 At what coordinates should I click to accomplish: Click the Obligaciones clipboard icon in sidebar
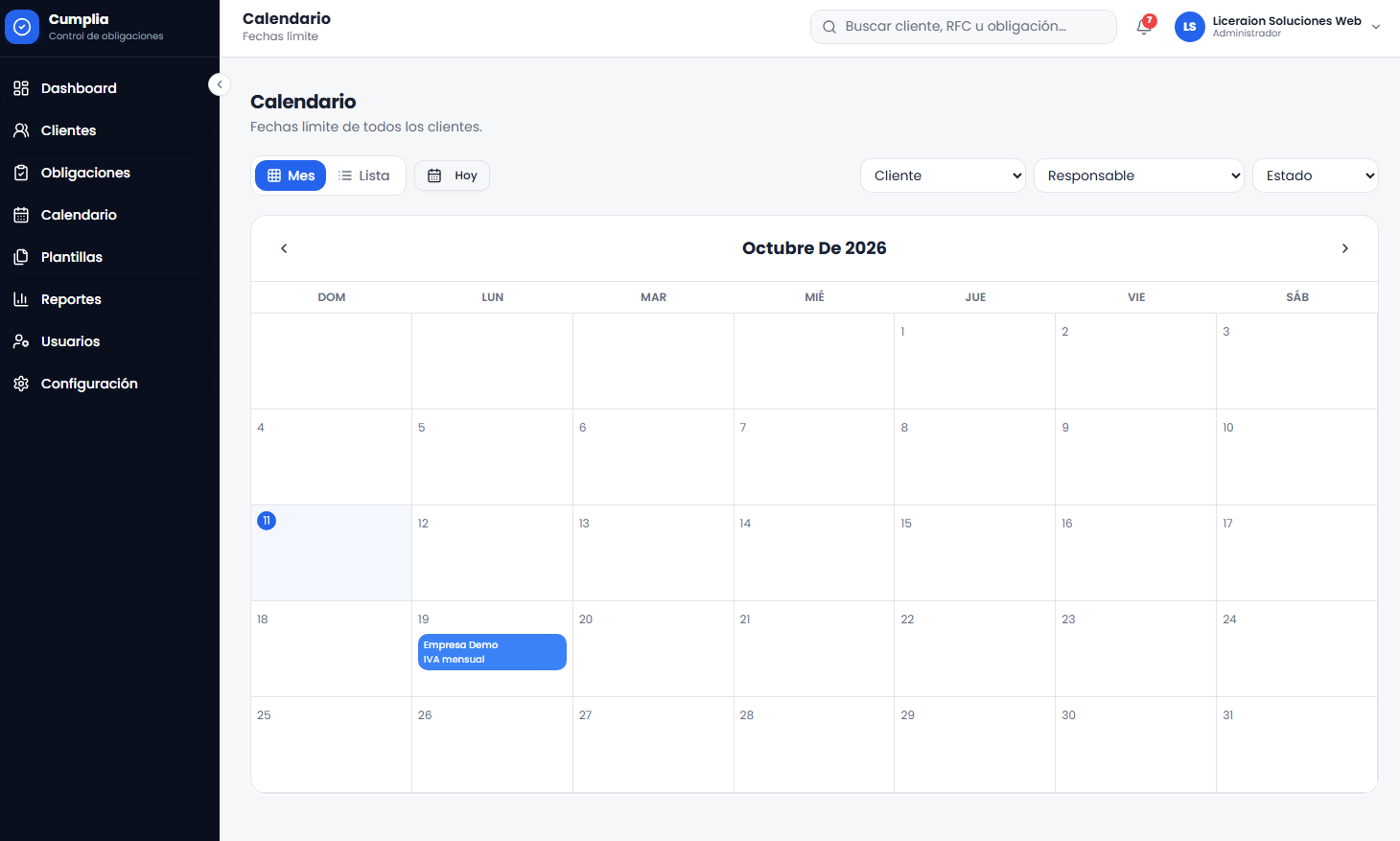[21, 173]
